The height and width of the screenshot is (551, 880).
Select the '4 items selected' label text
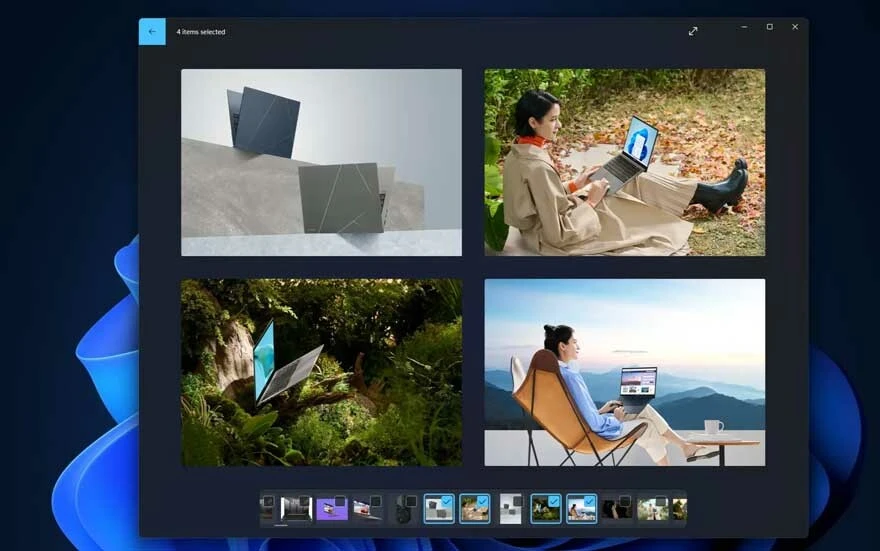[x=201, y=32]
